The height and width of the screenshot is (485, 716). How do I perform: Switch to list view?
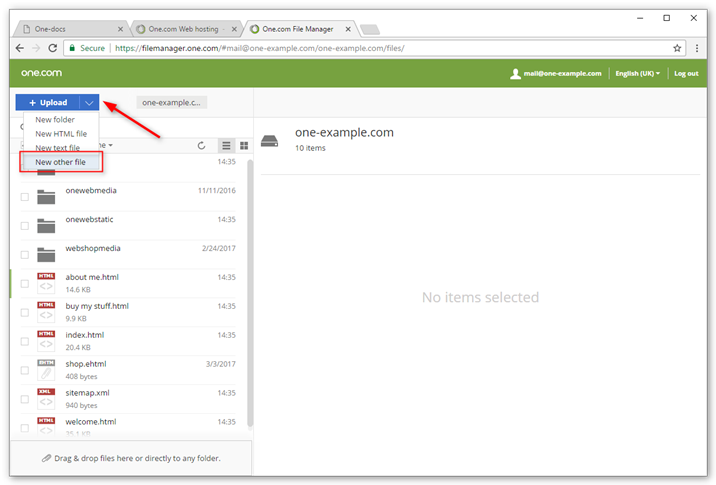[x=226, y=146]
